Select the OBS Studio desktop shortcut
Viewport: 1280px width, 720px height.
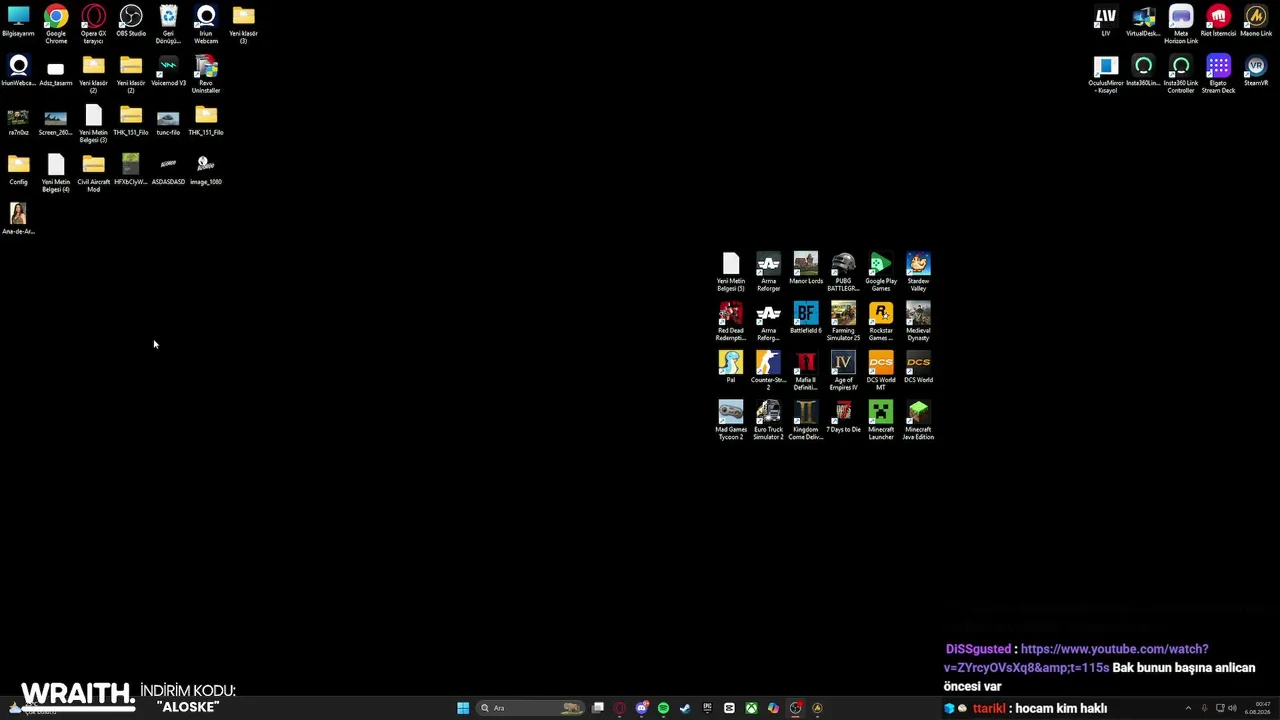pyautogui.click(x=131, y=22)
